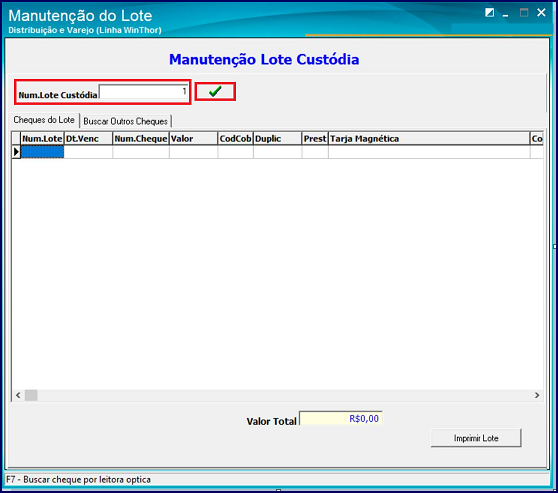Click the Num.Cheque column header

pos(141,139)
